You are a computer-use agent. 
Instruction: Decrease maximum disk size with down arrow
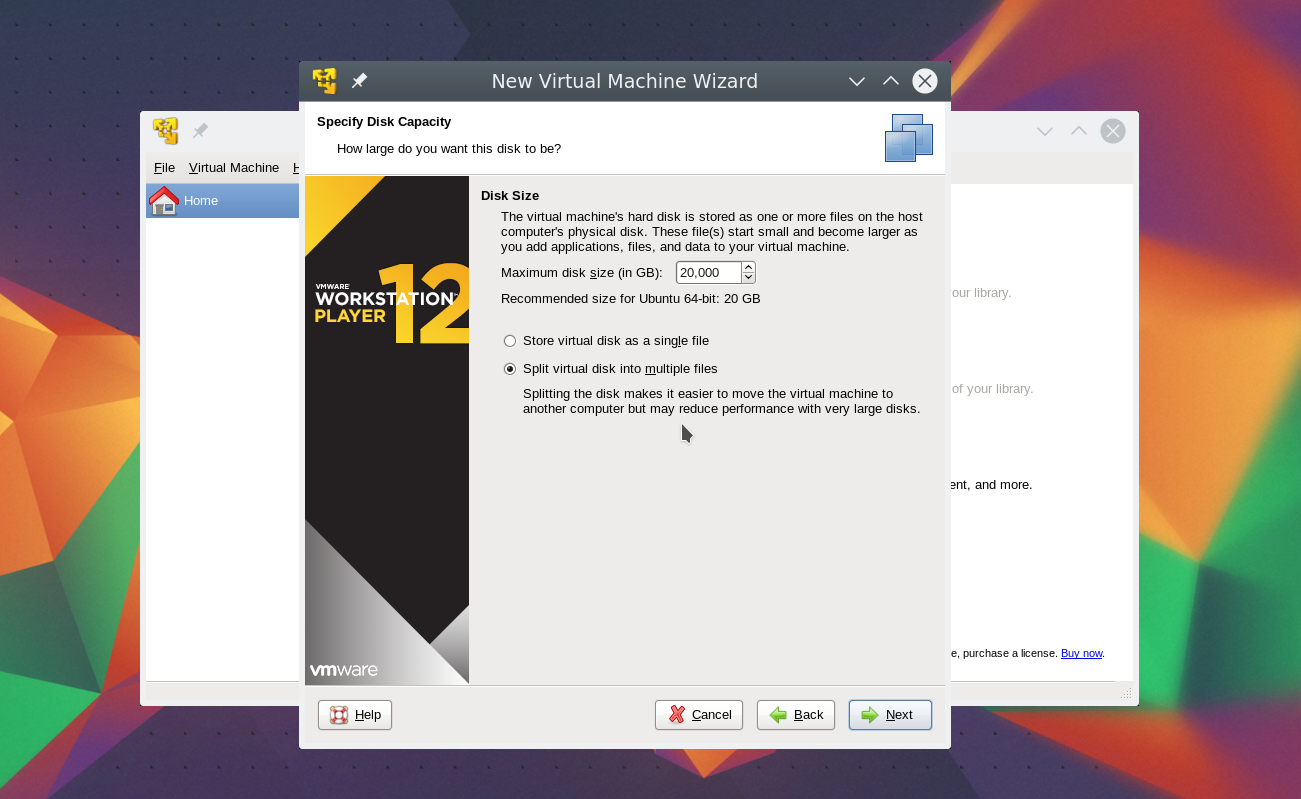click(x=748, y=277)
